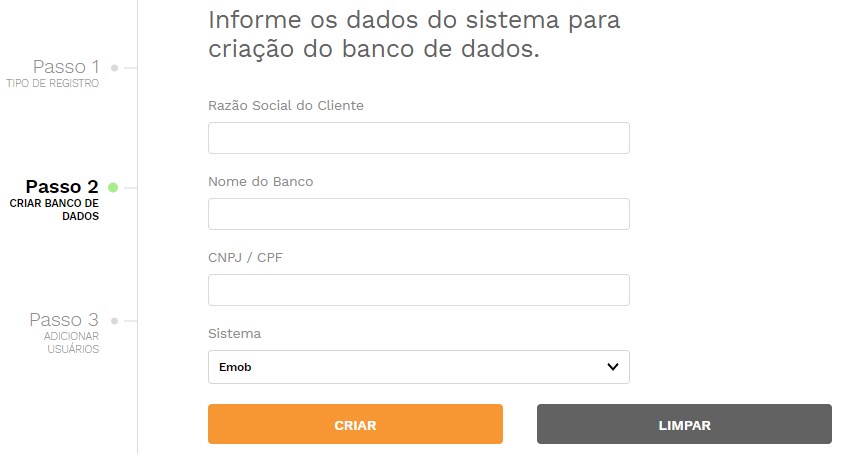The height and width of the screenshot is (454, 841).
Task: Click the orange CRIAR button
Action: (x=355, y=424)
